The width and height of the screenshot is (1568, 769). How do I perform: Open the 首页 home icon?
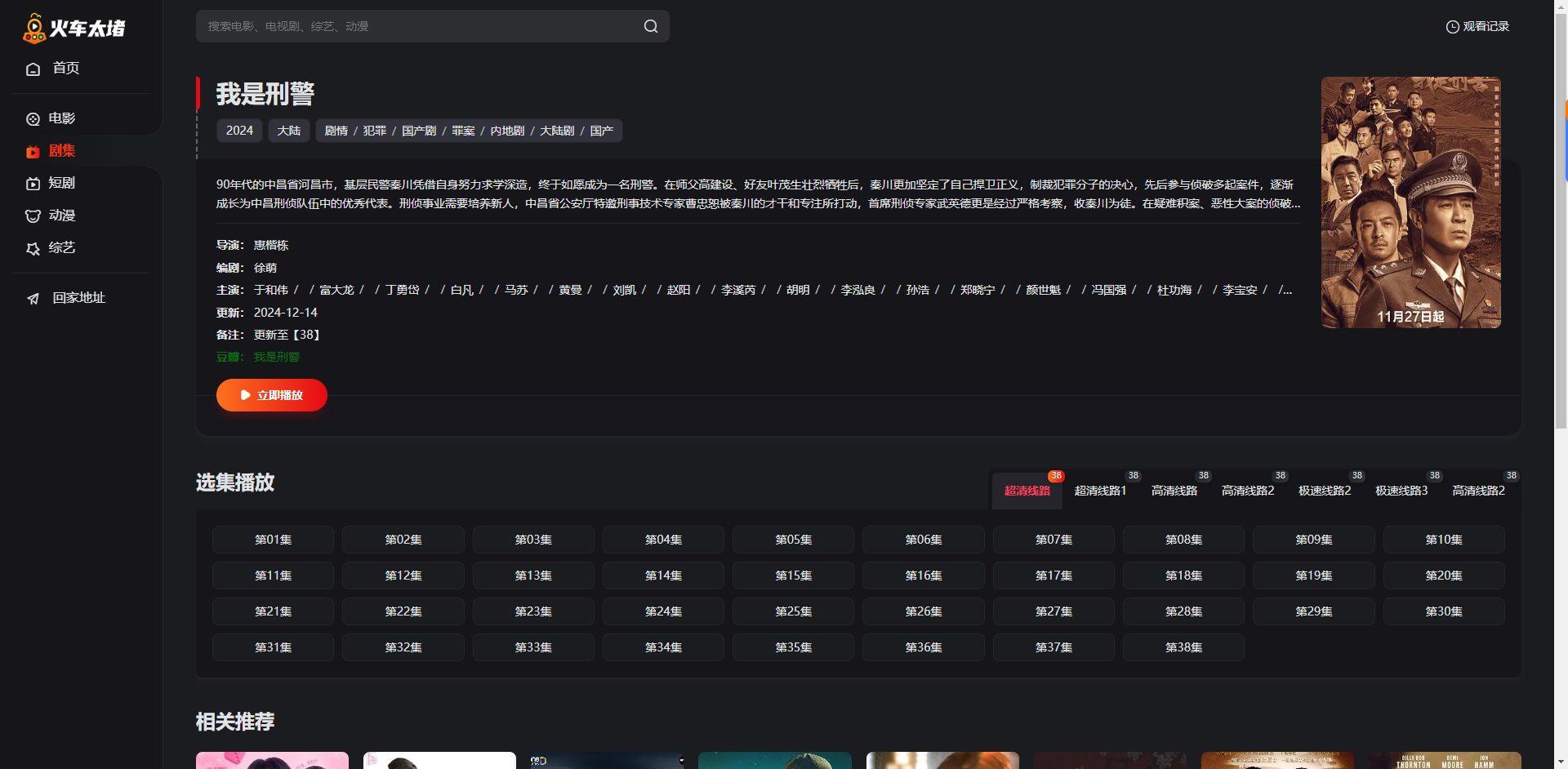click(x=33, y=69)
